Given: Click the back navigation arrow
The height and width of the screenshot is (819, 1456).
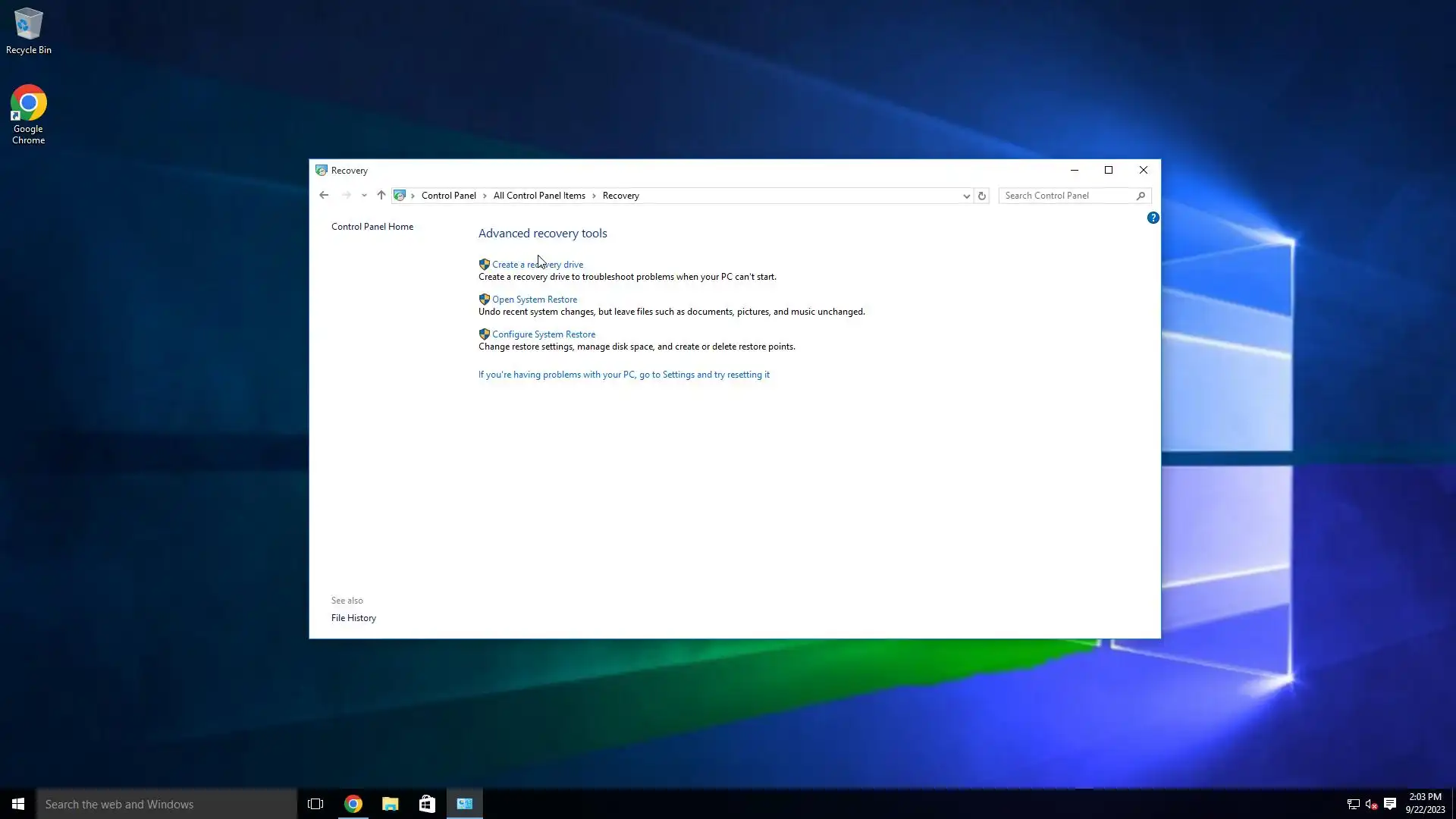Looking at the screenshot, I should pyautogui.click(x=324, y=196).
